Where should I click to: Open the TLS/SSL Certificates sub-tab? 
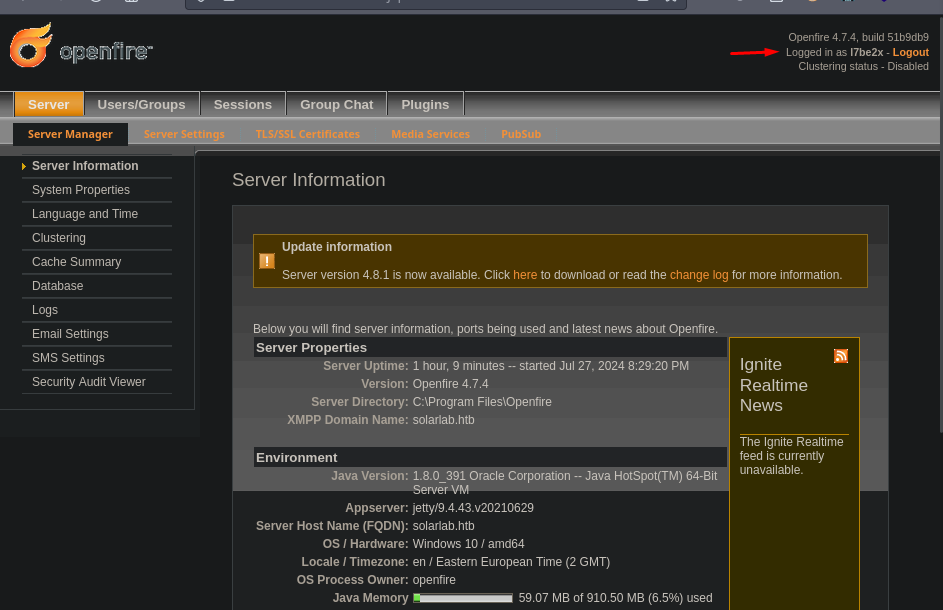coord(307,133)
